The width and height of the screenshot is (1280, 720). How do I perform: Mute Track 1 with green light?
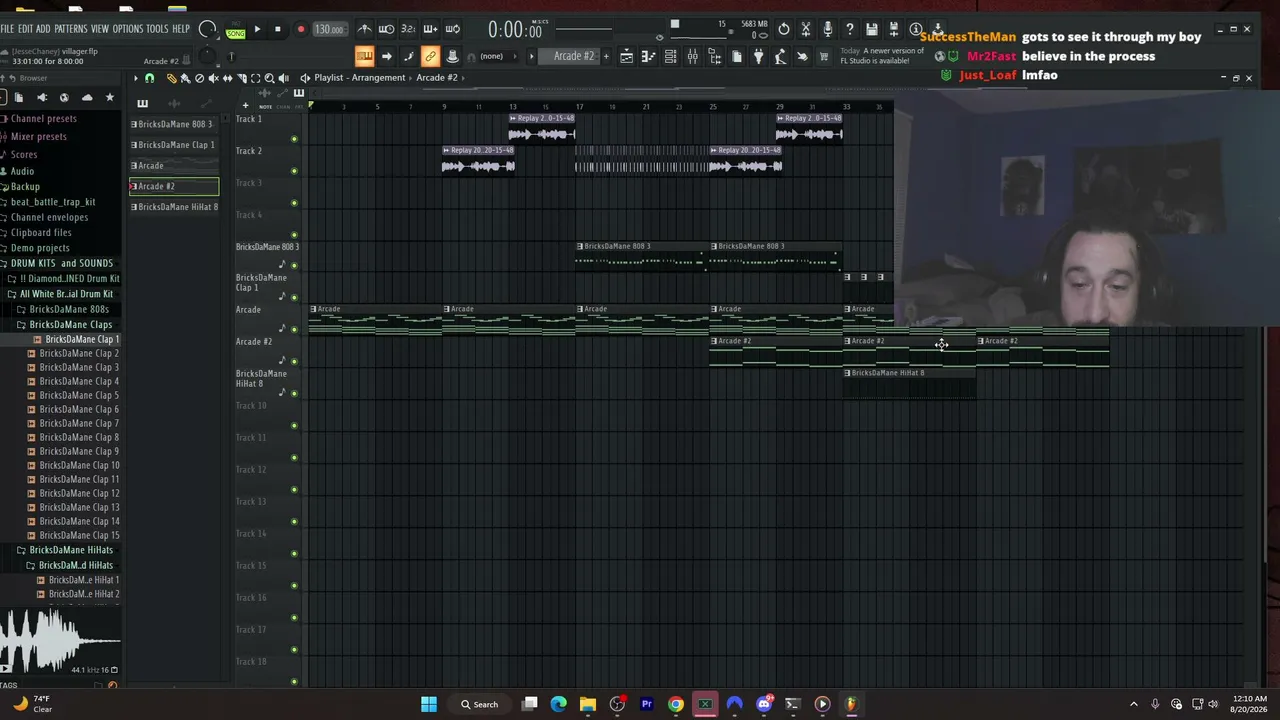pos(294,139)
